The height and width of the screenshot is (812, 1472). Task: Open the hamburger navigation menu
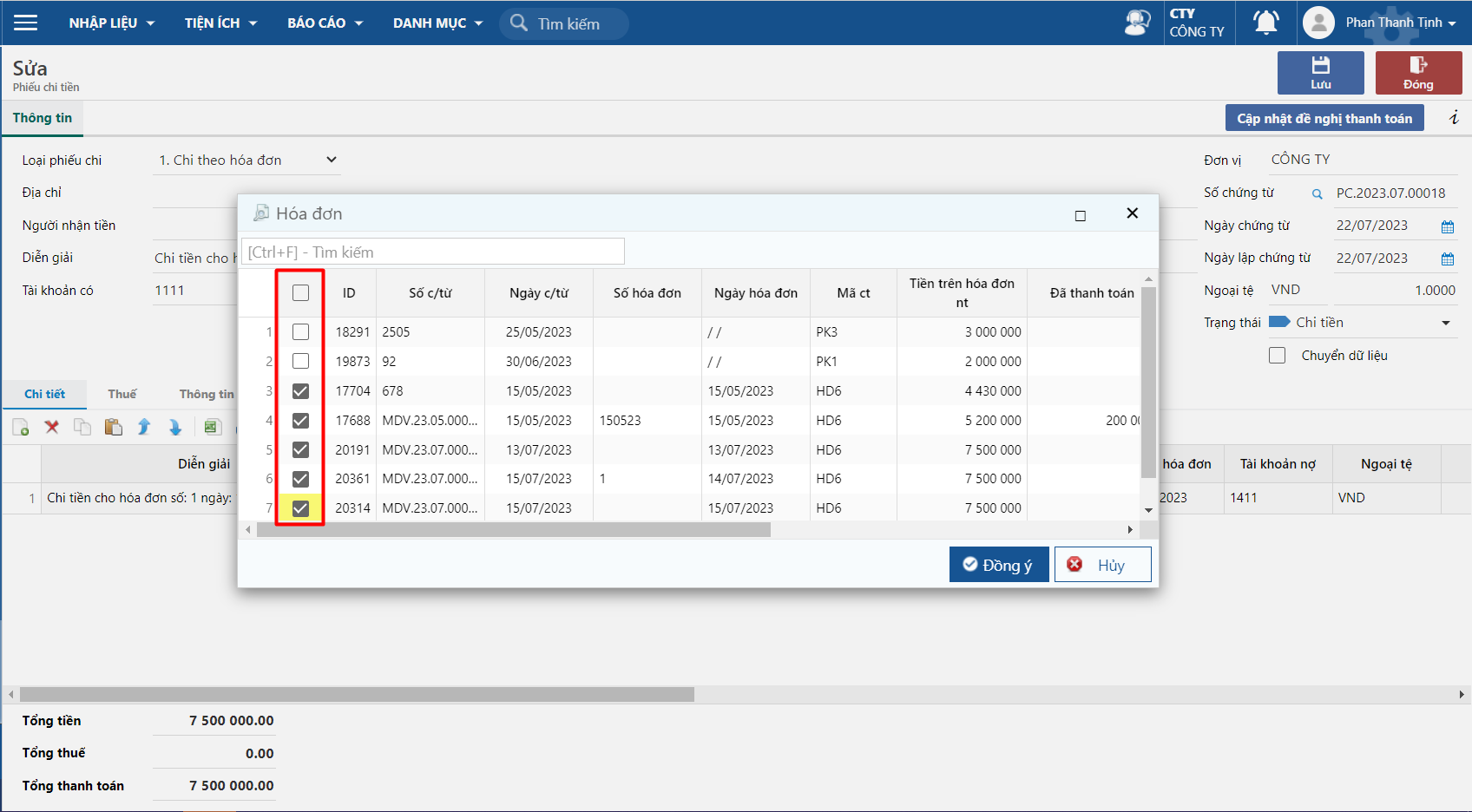pos(26,23)
